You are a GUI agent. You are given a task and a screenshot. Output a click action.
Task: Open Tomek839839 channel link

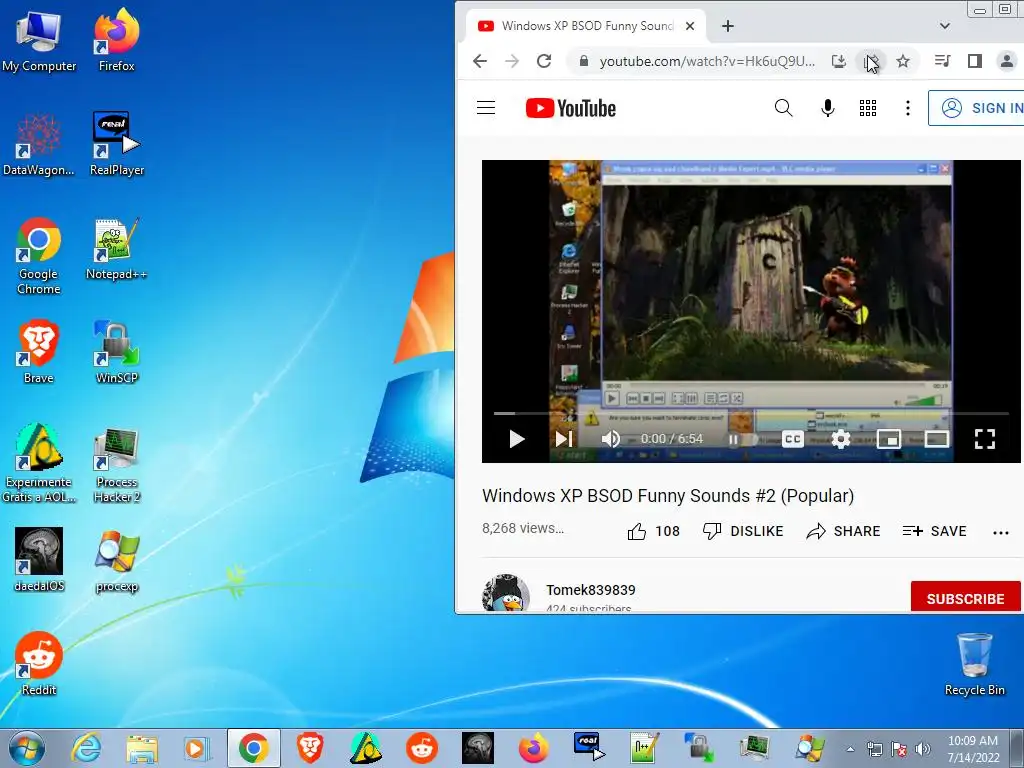[x=590, y=590]
